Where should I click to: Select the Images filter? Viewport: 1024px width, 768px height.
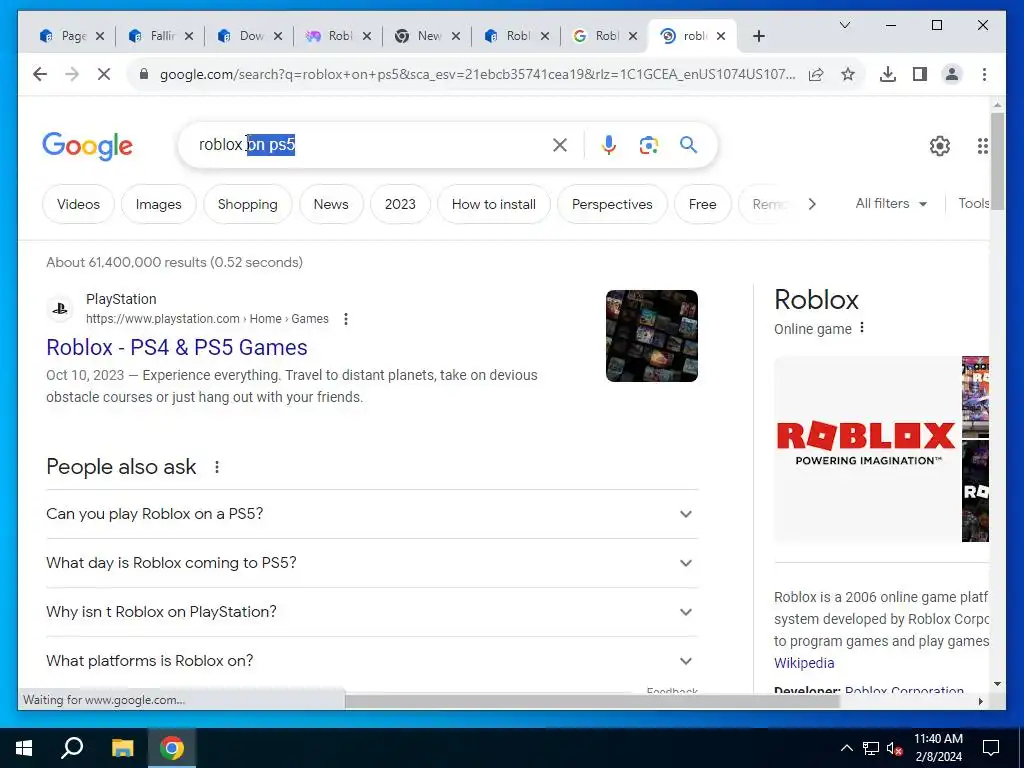click(159, 204)
